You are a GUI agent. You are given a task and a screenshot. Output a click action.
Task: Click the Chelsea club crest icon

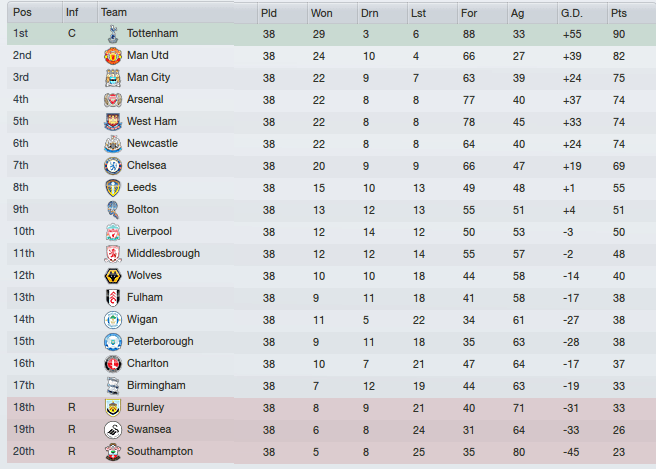[113, 166]
